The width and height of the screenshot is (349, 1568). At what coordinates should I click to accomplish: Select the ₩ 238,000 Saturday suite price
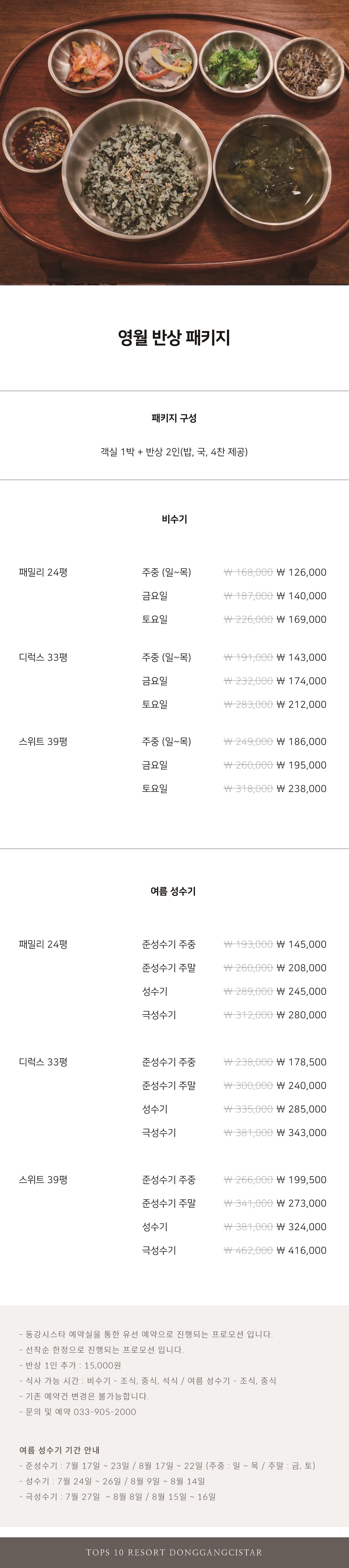pyautogui.click(x=302, y=788)
